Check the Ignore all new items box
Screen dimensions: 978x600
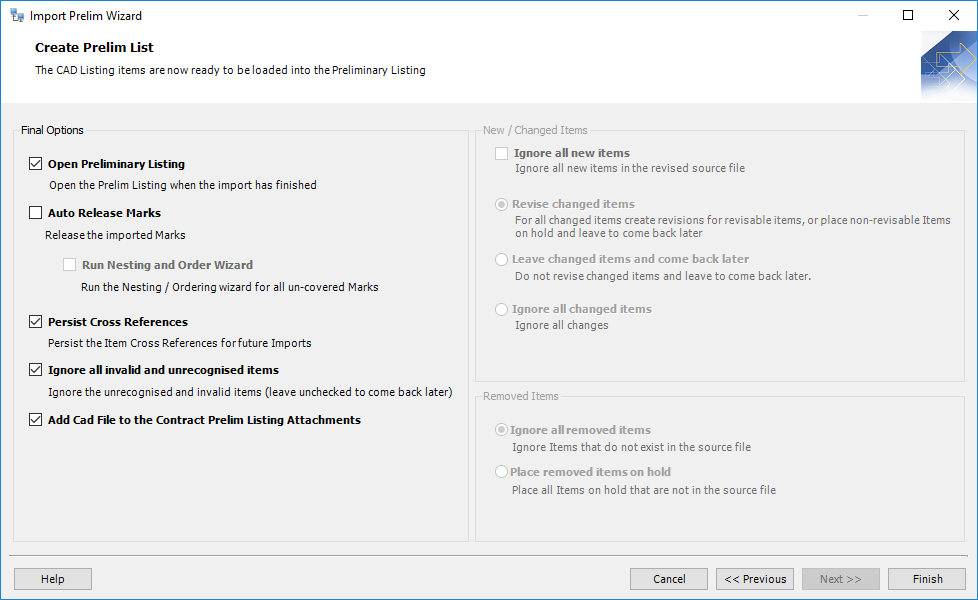(501, 153)
